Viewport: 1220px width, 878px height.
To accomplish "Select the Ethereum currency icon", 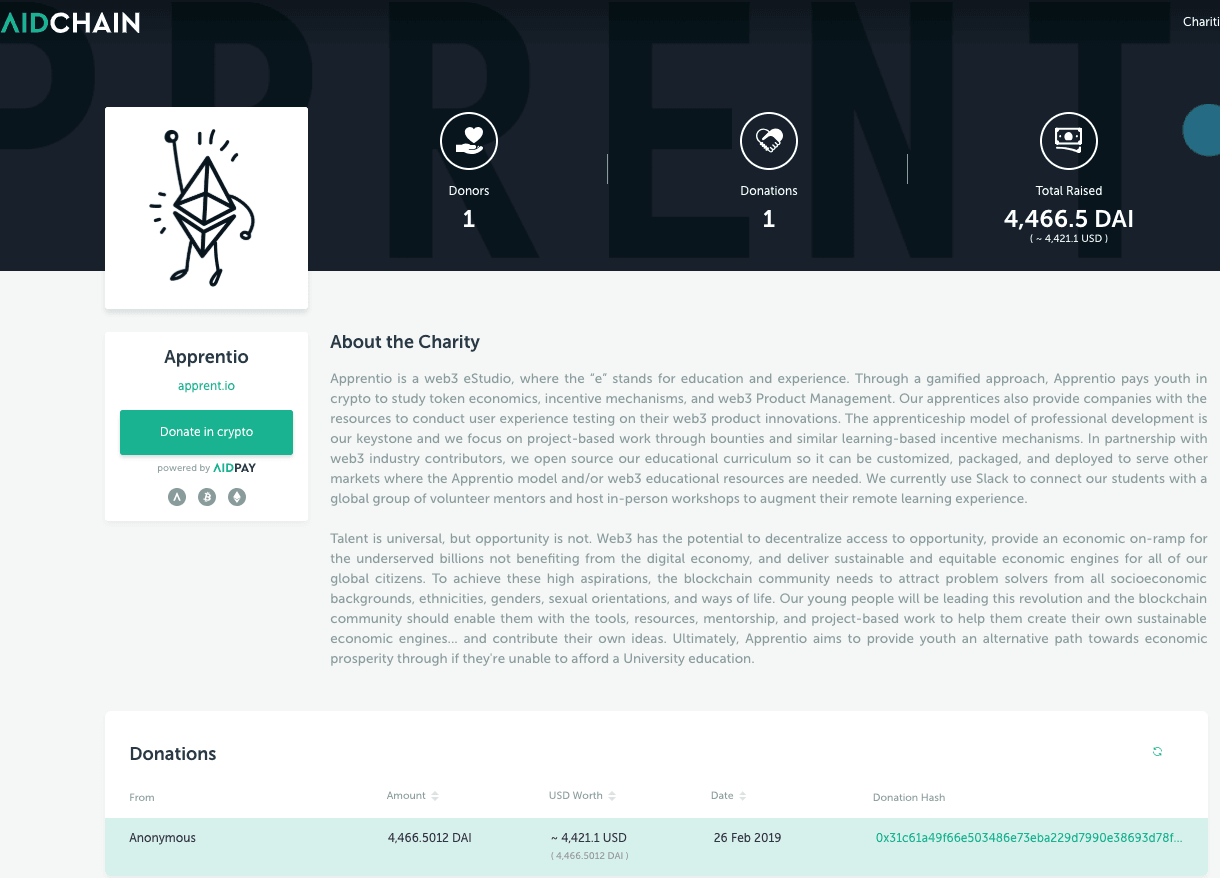I will point(237,497).
